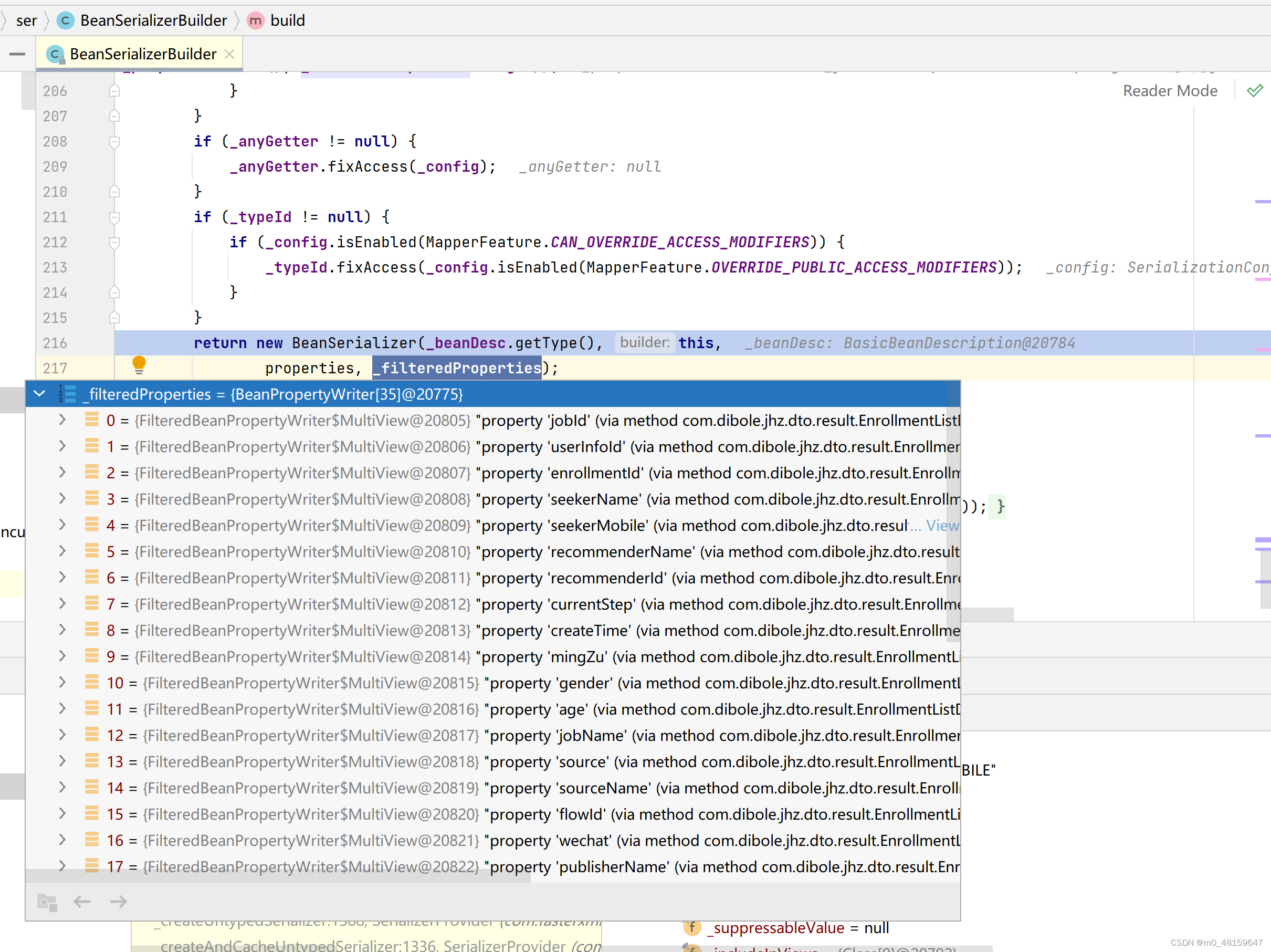This screenshot has width=1271, height=952.
Task: Click the green inspection checkmark icon
Action: (1255, 91)
